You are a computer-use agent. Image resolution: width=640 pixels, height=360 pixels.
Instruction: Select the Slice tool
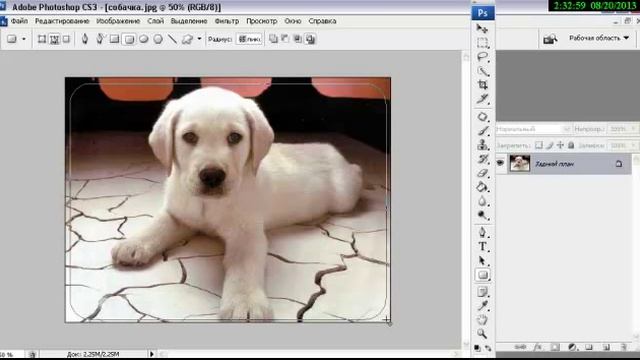pos(482,99)
